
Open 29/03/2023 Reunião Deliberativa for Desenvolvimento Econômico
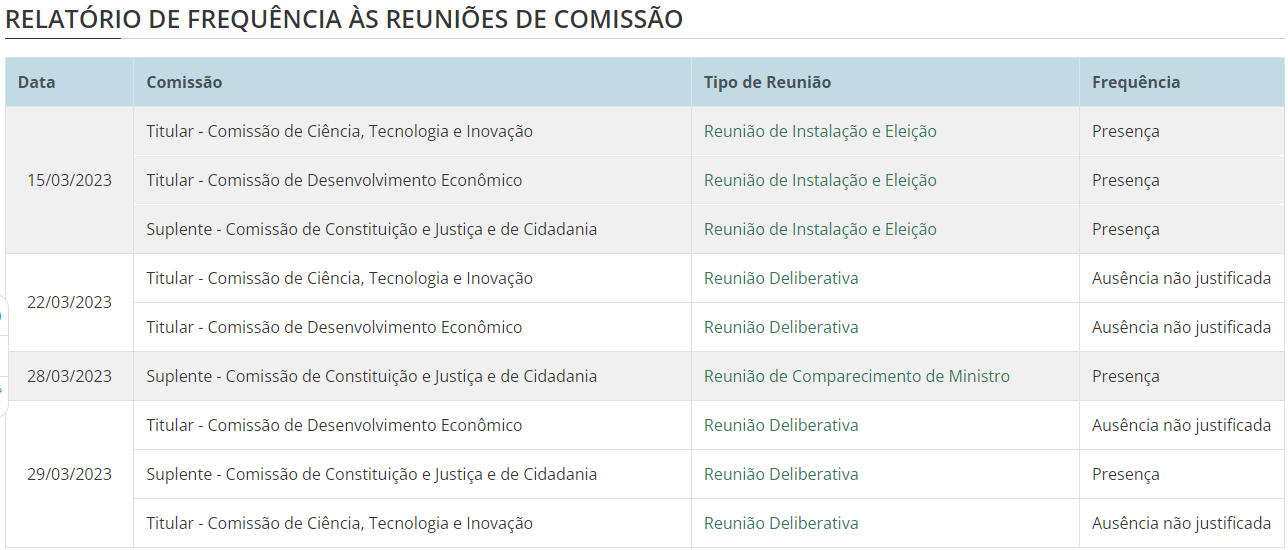tap(781, 425)
